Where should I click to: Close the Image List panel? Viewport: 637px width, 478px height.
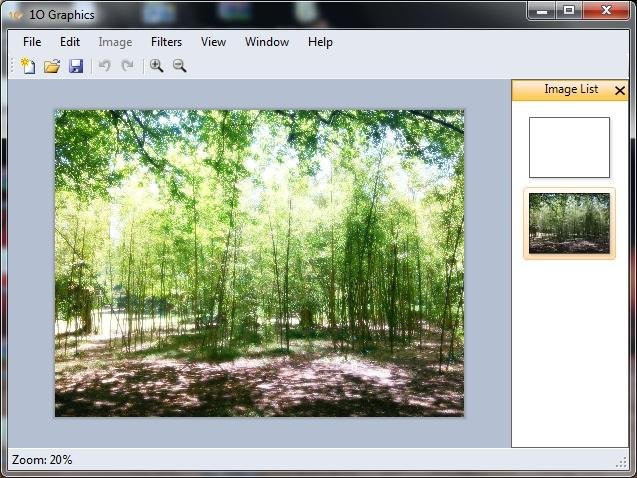click(620, 90)
